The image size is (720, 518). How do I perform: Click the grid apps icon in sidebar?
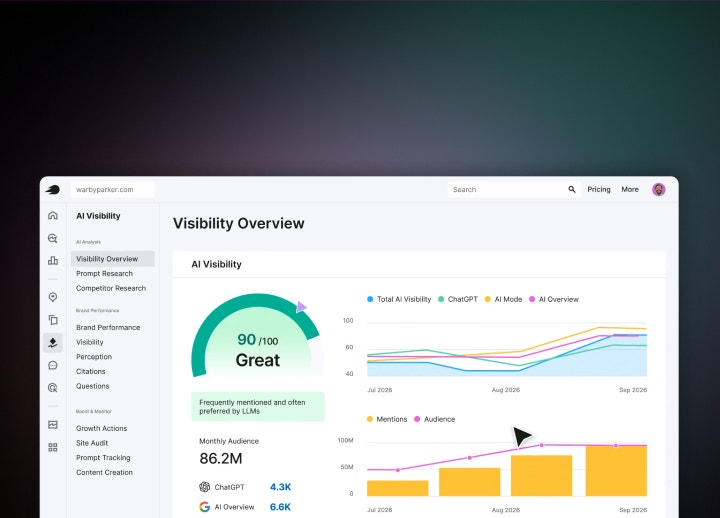click(x=53, y=447)
